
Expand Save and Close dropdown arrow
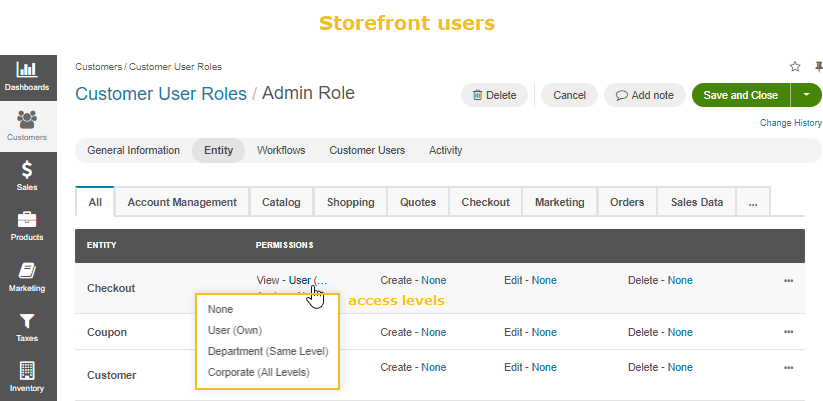806,95
